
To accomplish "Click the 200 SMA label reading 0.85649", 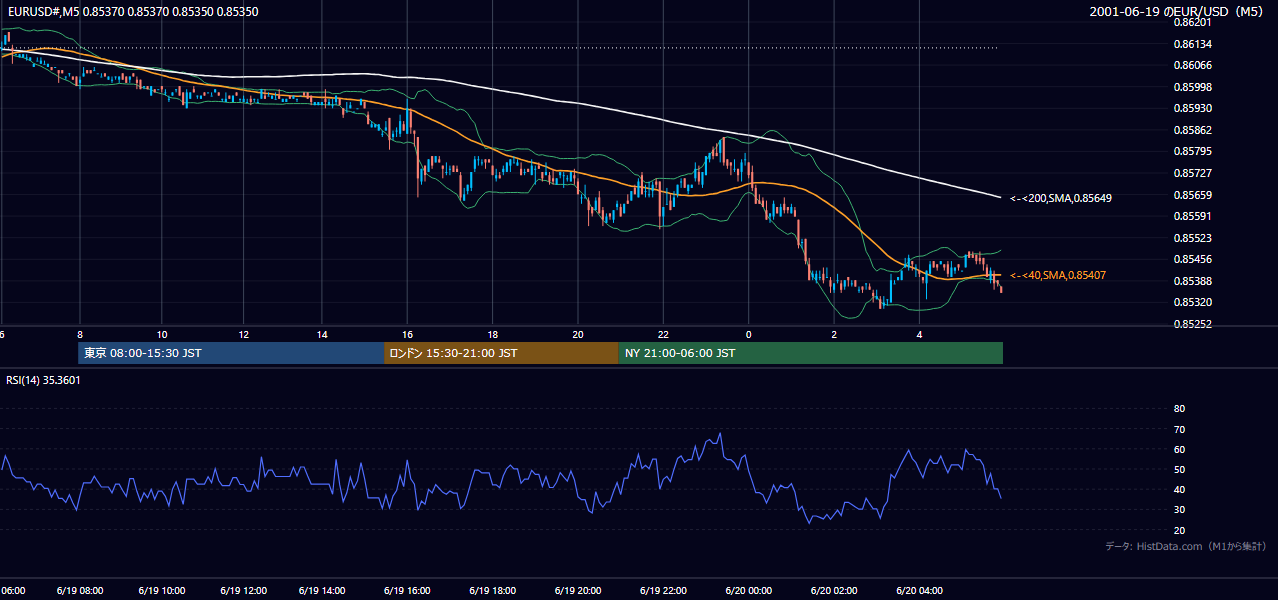I will coord(1061,198).
